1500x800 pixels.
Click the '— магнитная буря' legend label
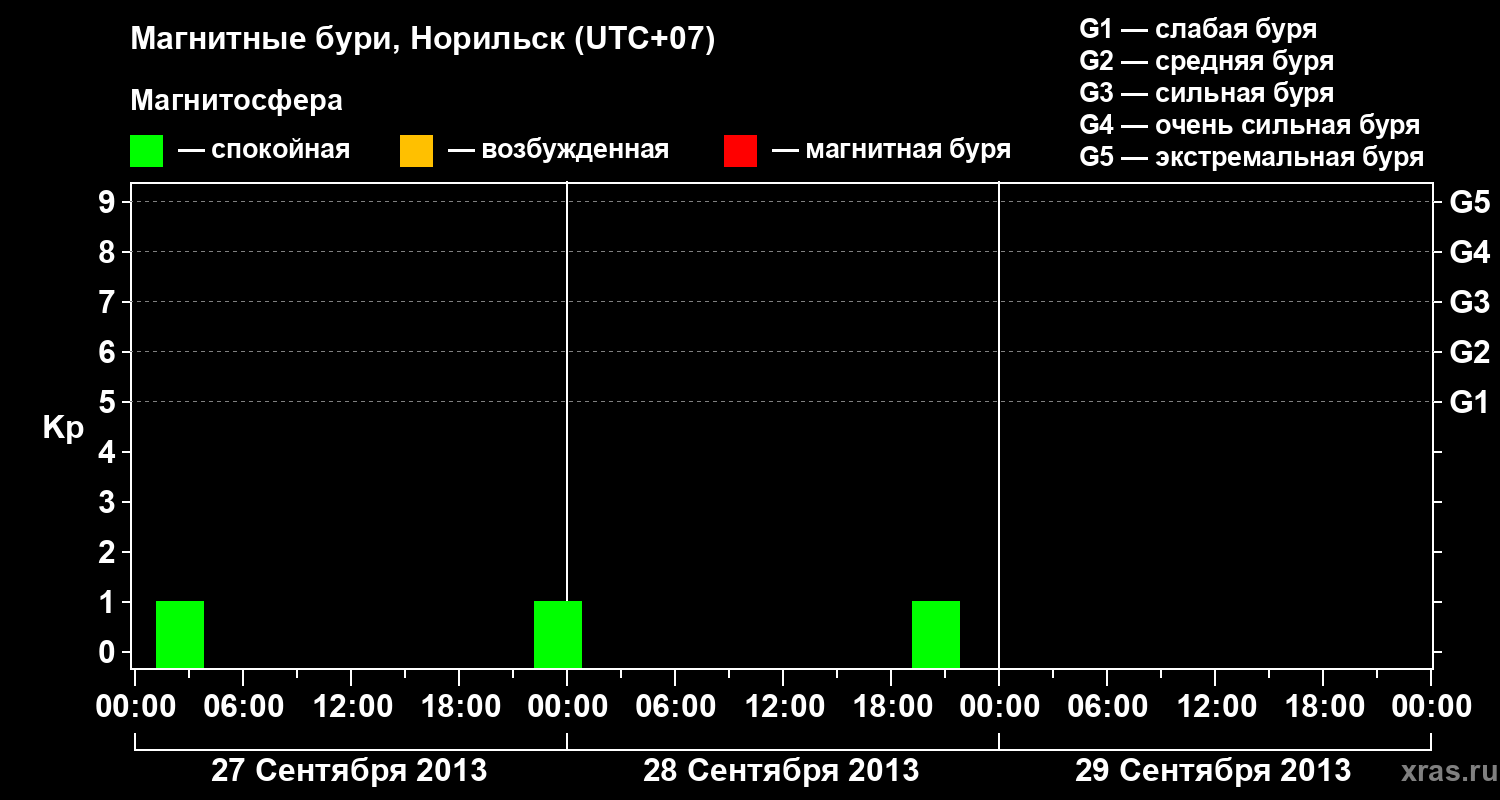pos(891,151)
